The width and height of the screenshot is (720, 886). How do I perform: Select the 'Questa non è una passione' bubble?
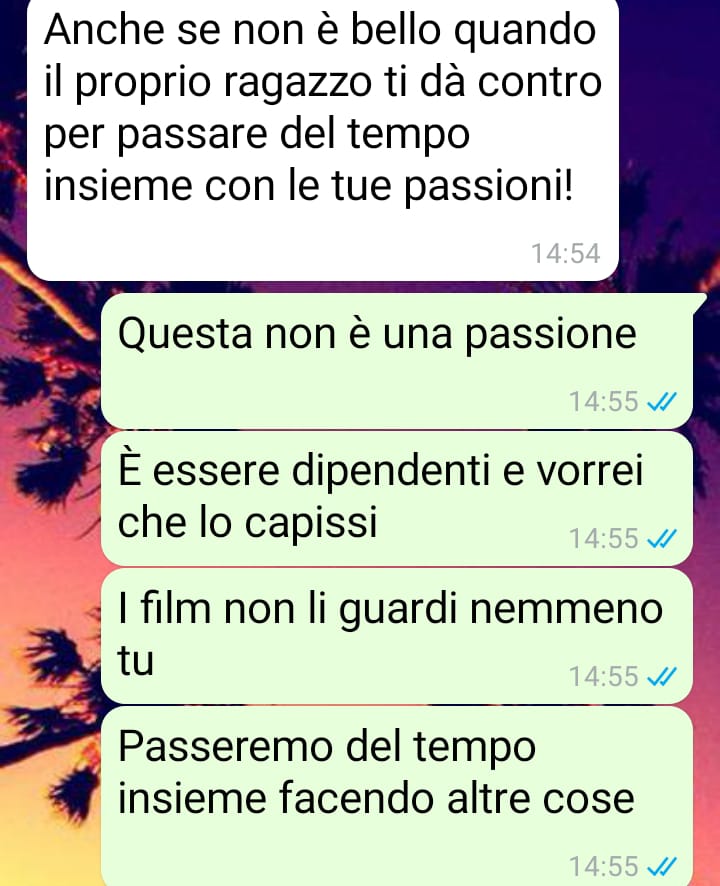(x=397, y=361)
